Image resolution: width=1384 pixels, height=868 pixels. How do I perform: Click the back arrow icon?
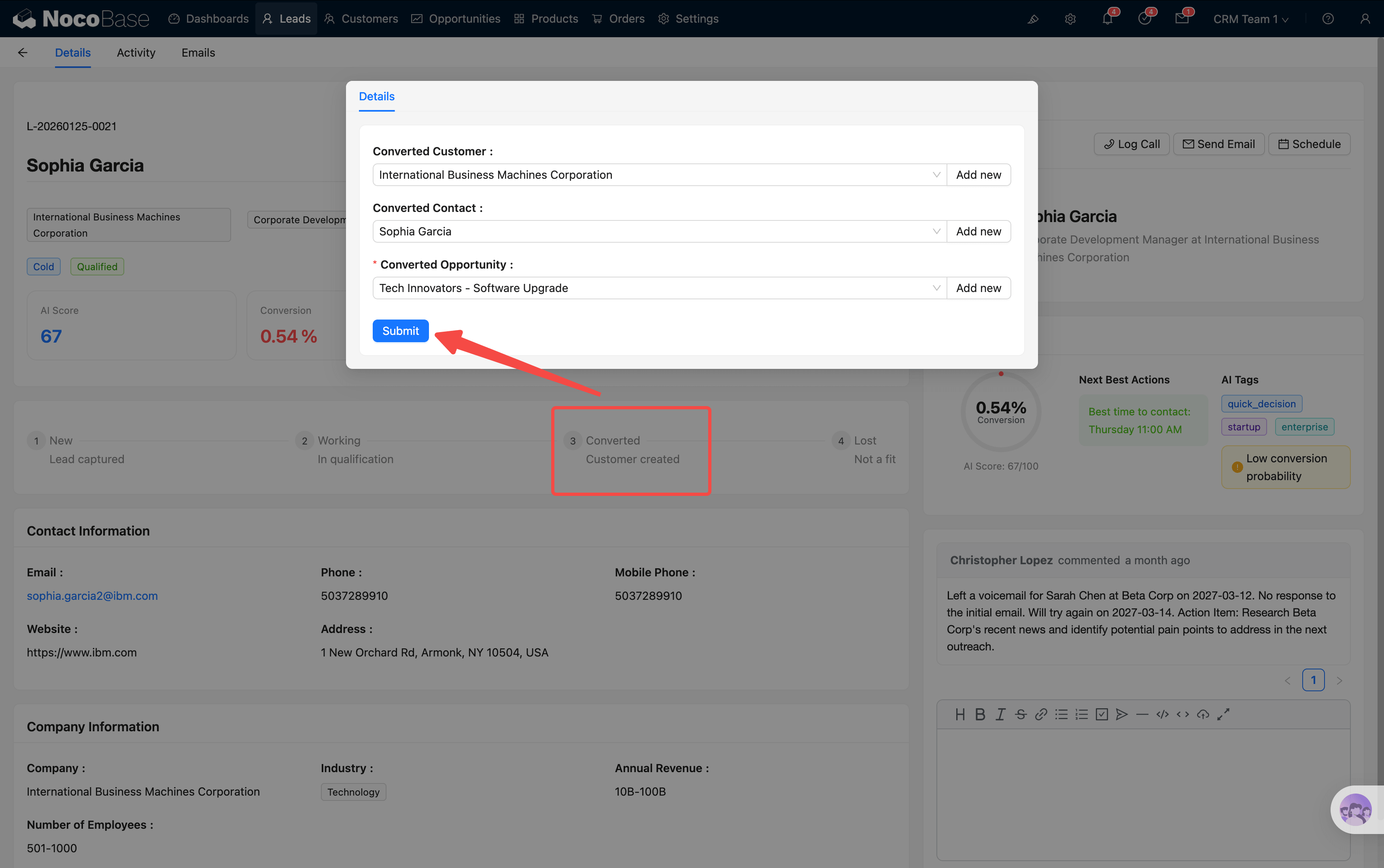pos(22,53)
